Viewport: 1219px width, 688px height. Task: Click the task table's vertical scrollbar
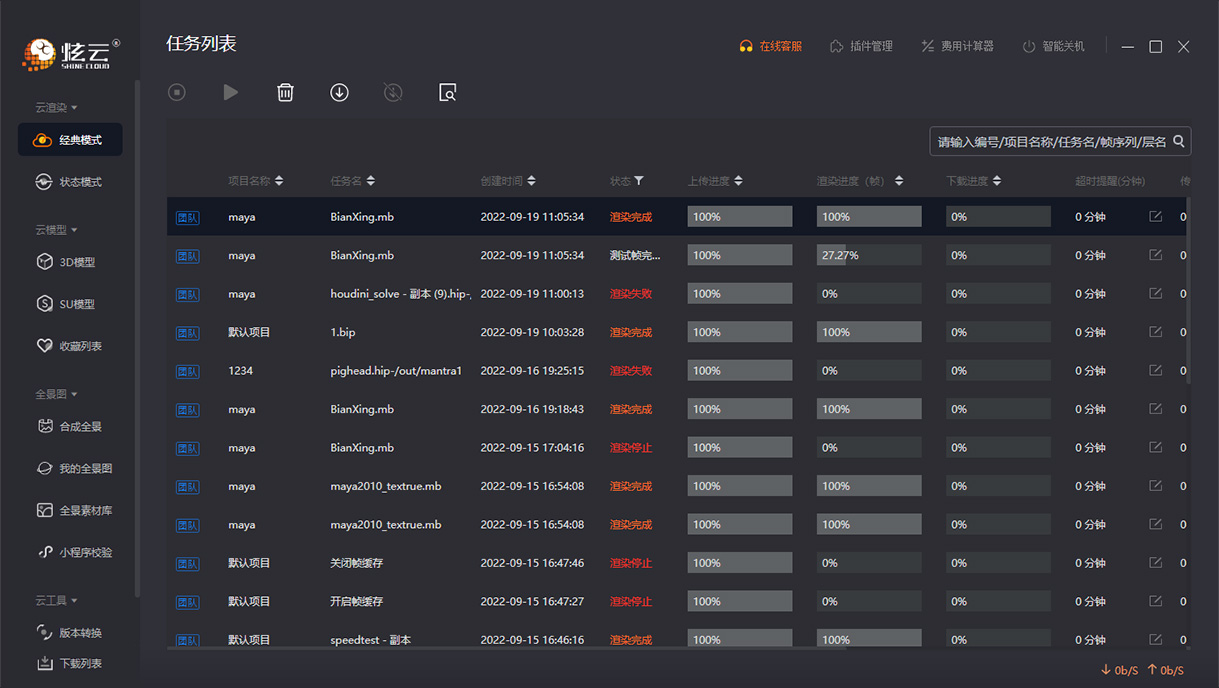(x=1189, y=290)
